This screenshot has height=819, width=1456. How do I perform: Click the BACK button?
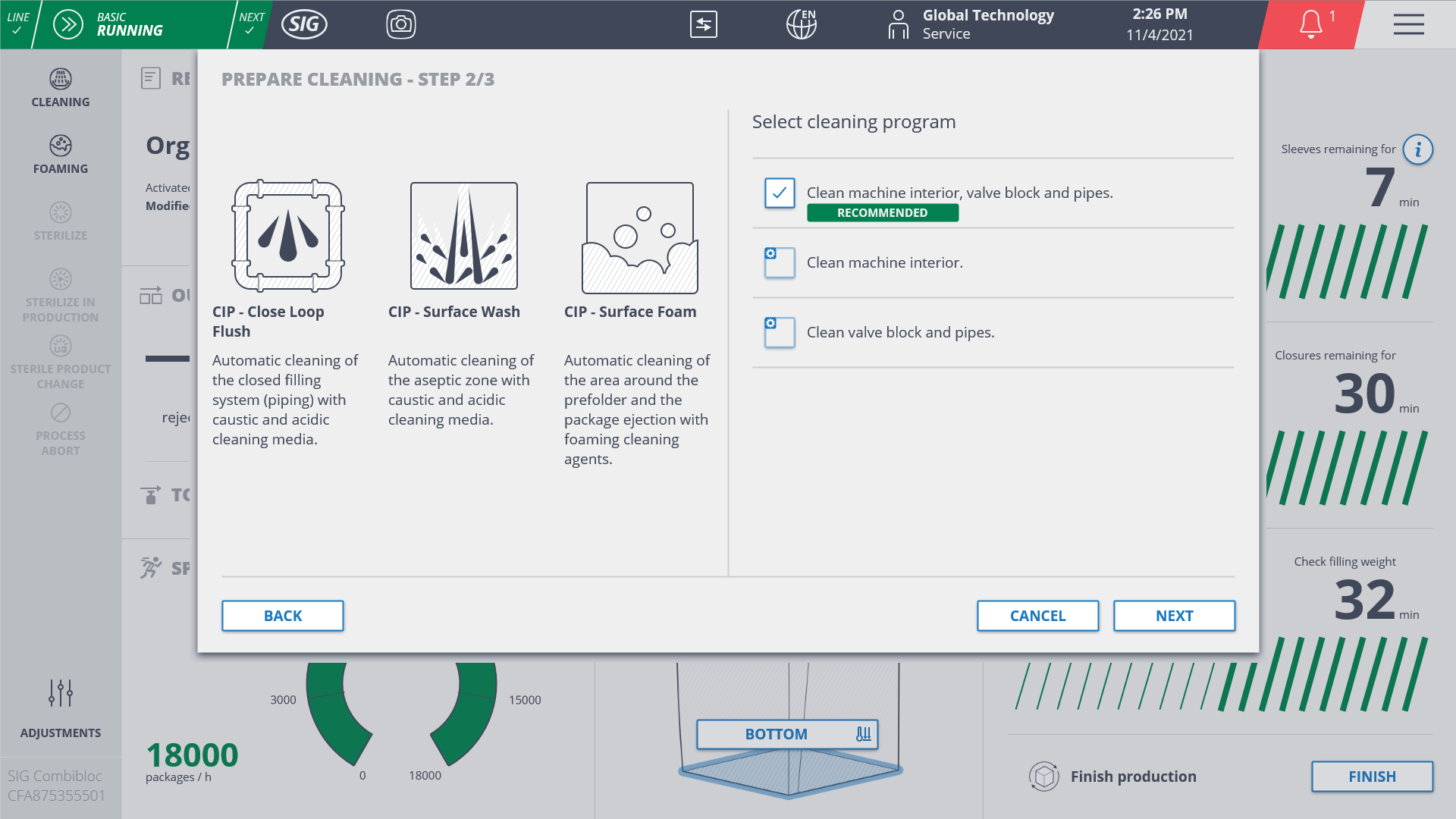point(283,615)
